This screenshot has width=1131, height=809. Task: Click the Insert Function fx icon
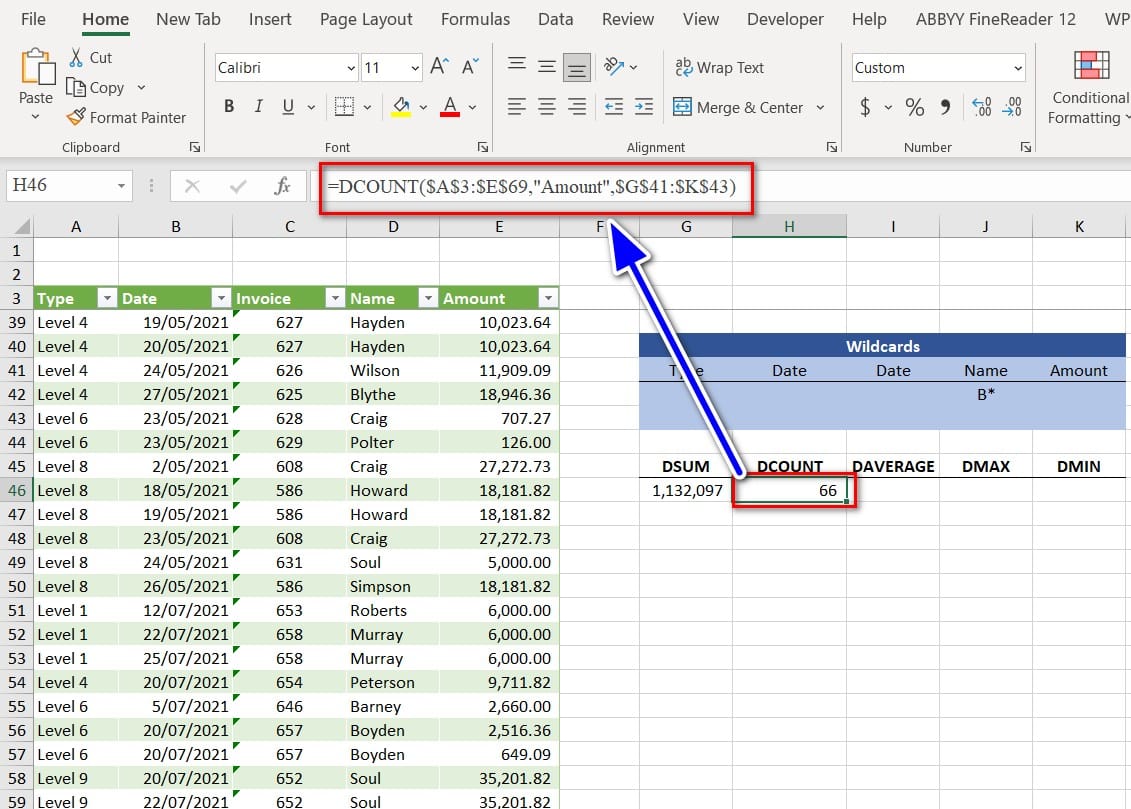point(283,186)
